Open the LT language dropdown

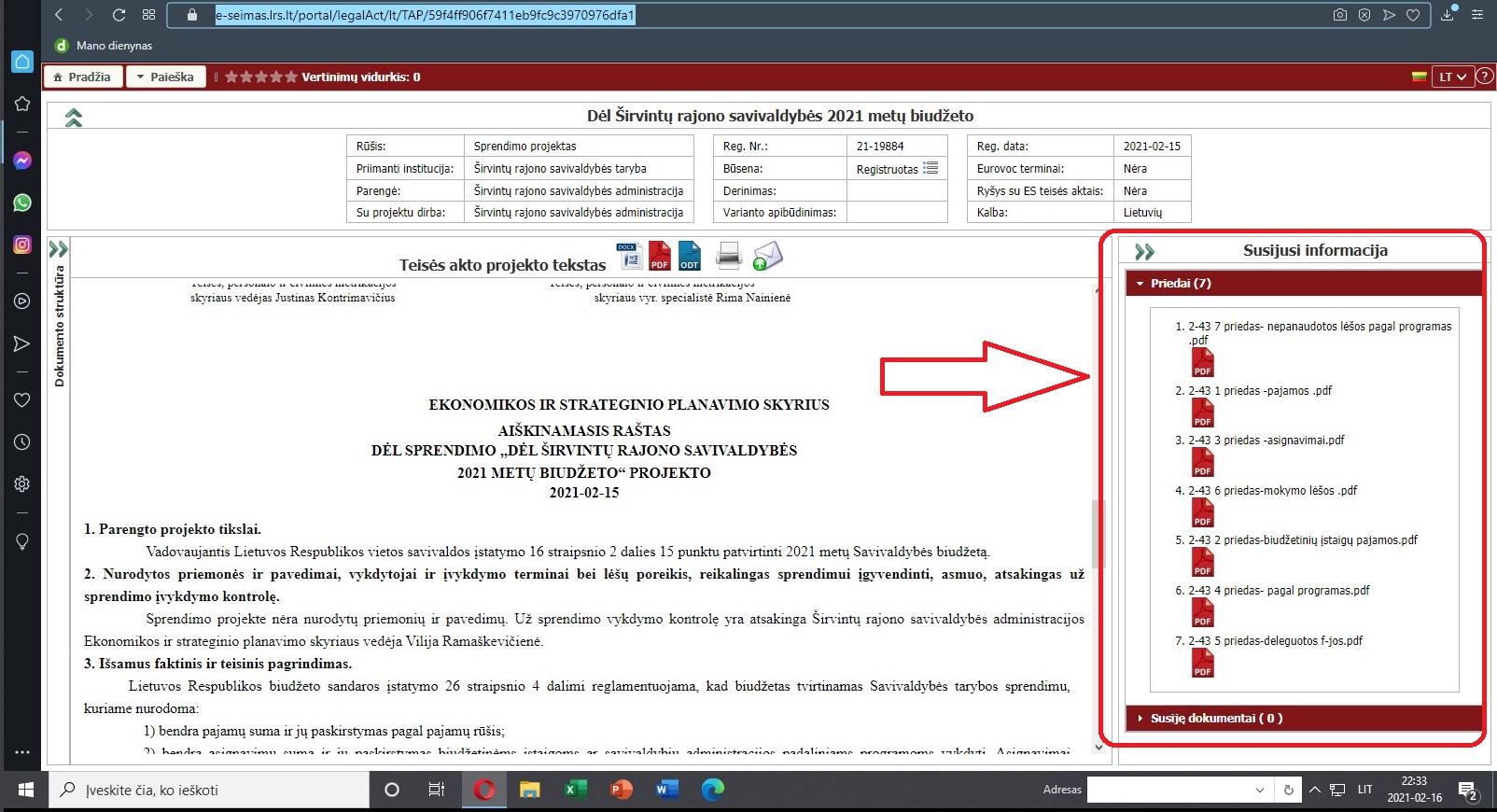[x=1452, y=77]
